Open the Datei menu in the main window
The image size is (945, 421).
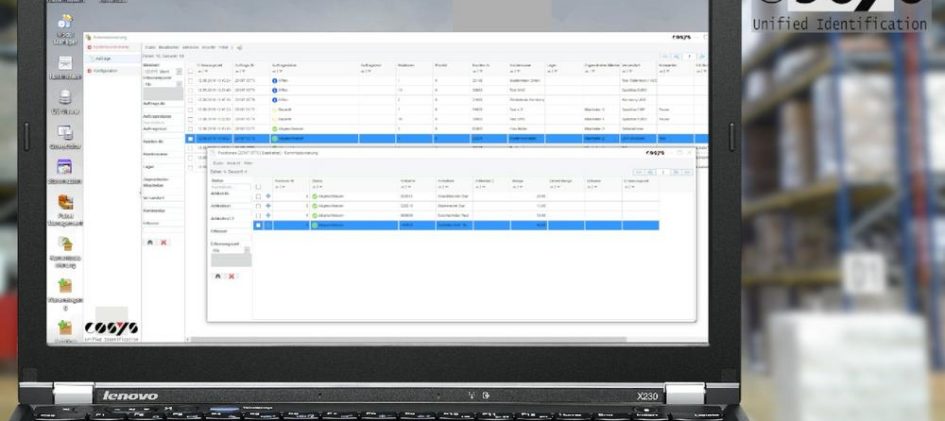[x=150, y=47]
